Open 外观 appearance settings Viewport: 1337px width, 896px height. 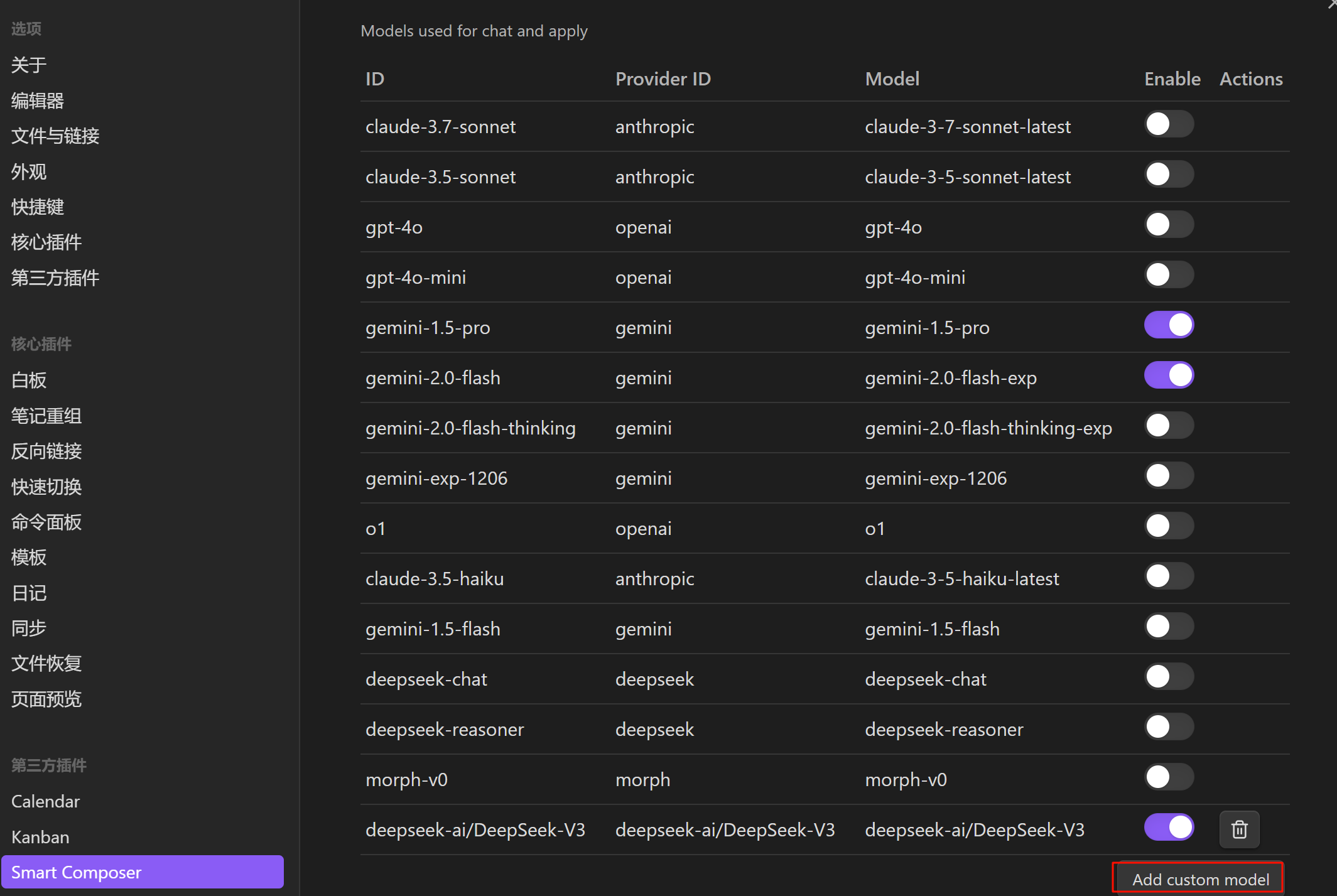tap(29, 171)
